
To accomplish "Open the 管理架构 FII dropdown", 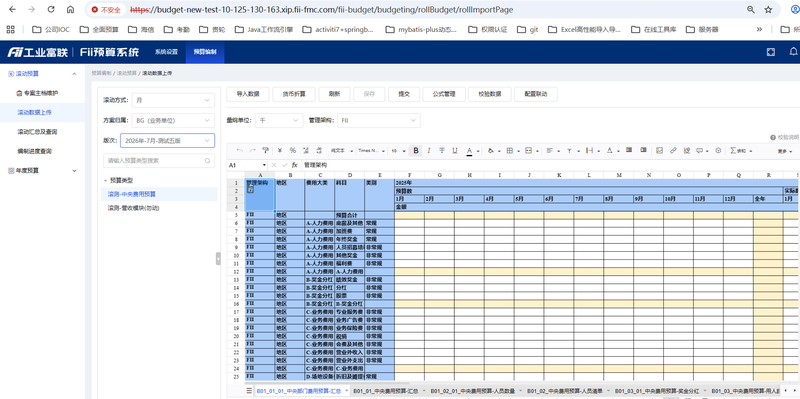I will 379,120.
